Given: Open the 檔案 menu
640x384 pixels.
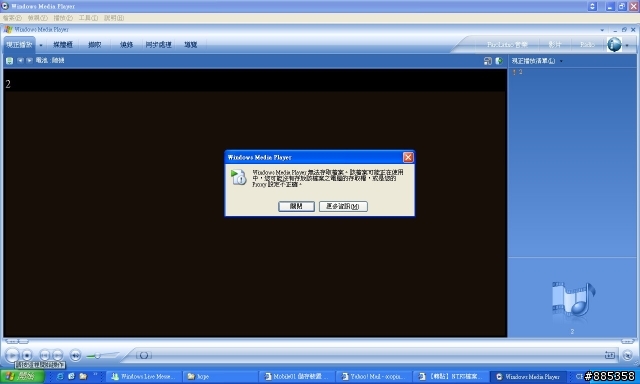Looking at the screenshot, I should tap(12, 18).
